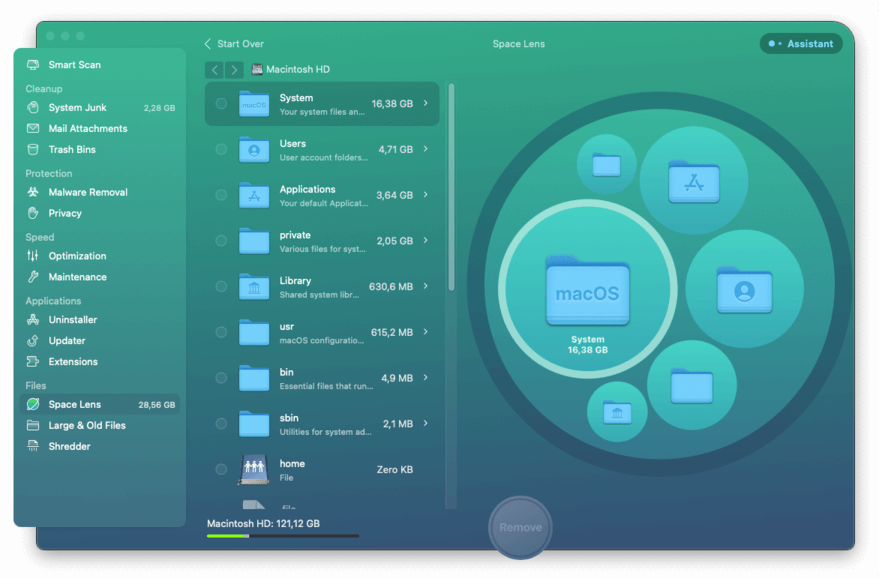
Task: Click the Library folder icon in list
Action: point(254,286)
